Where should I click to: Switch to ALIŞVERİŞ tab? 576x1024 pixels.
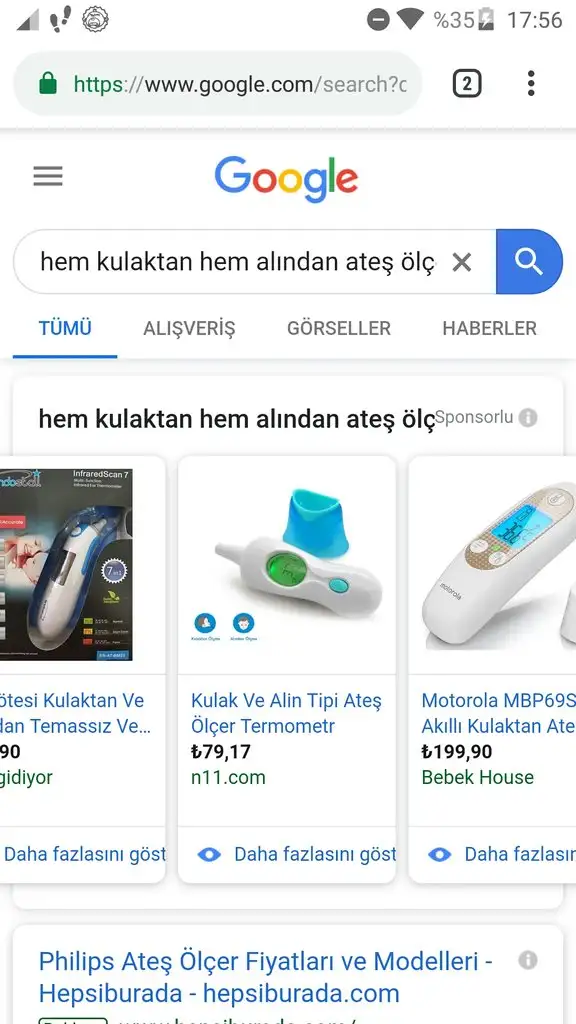click(x=189, y=328)
